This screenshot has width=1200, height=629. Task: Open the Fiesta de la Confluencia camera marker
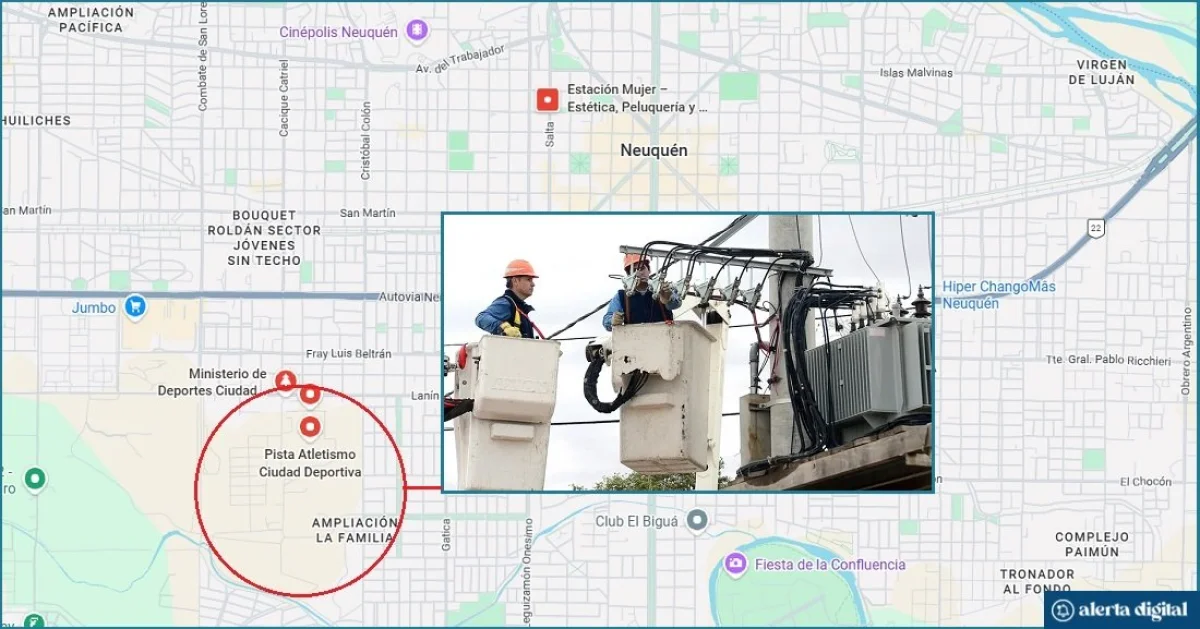click(x=736, y=564)
